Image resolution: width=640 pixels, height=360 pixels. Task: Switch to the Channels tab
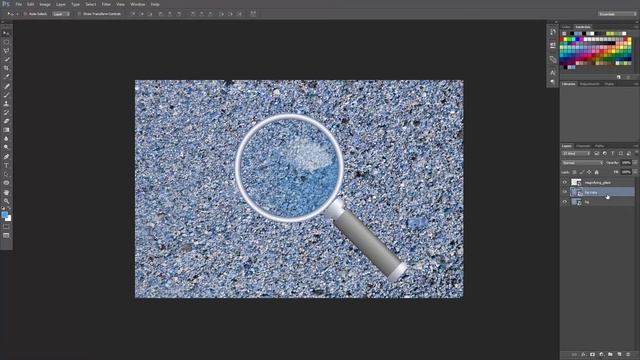tap(583, 146)
